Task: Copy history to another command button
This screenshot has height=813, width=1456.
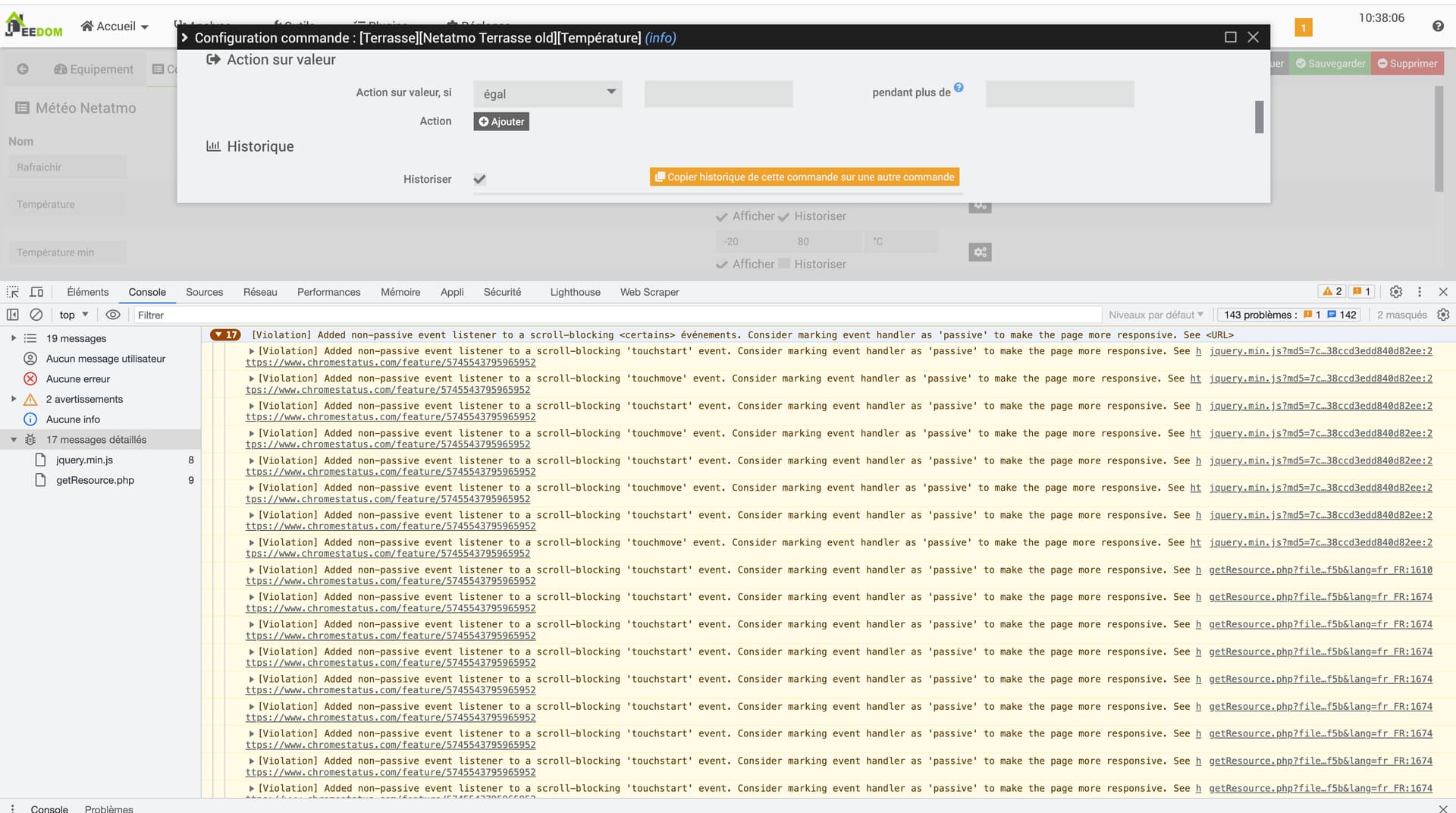Action: tap(804, 177)
